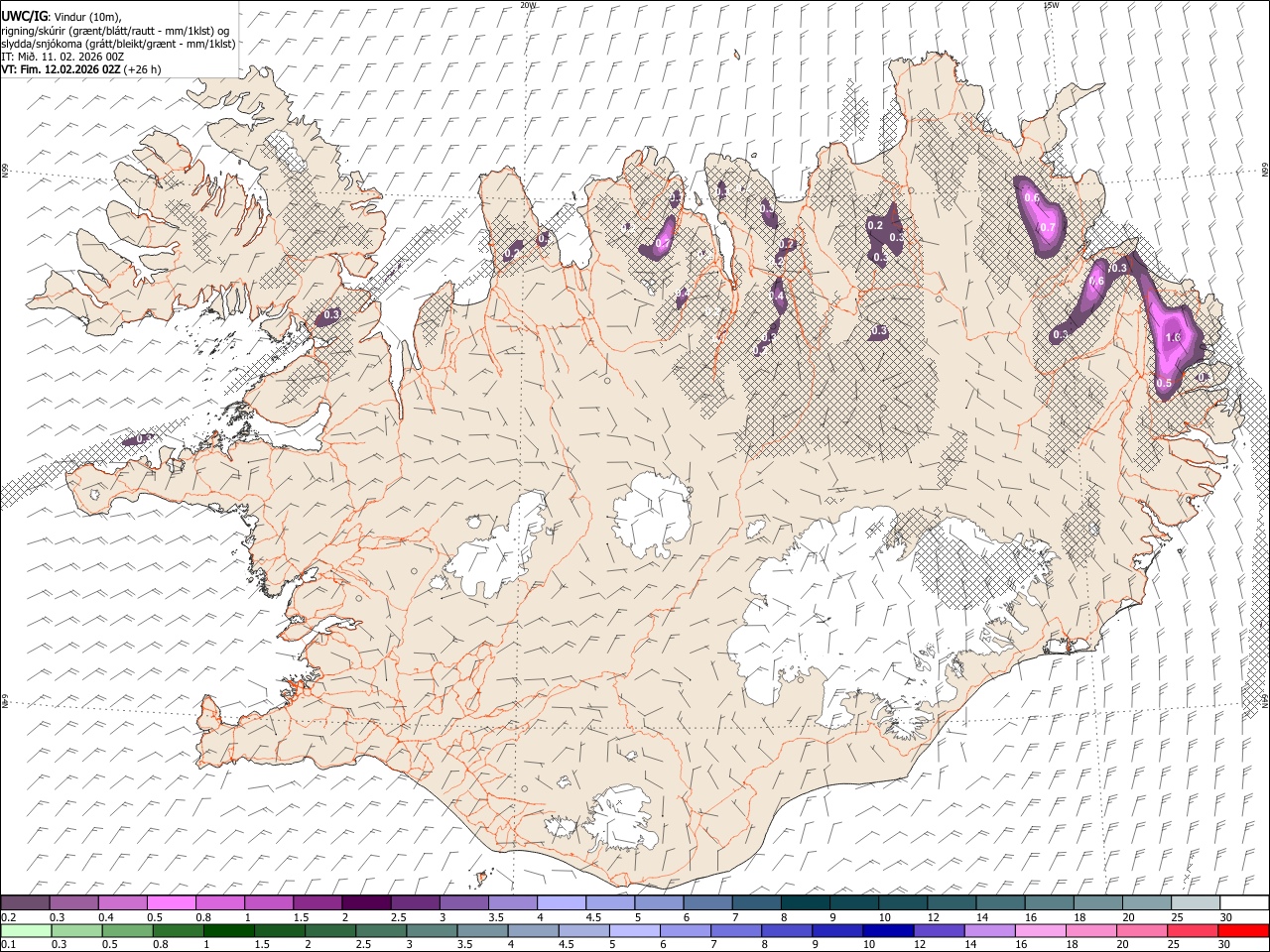The width and height of the screenshot is (1270, 952).
Task: Click the 30 label on the snow scale
Action: 1226,917
